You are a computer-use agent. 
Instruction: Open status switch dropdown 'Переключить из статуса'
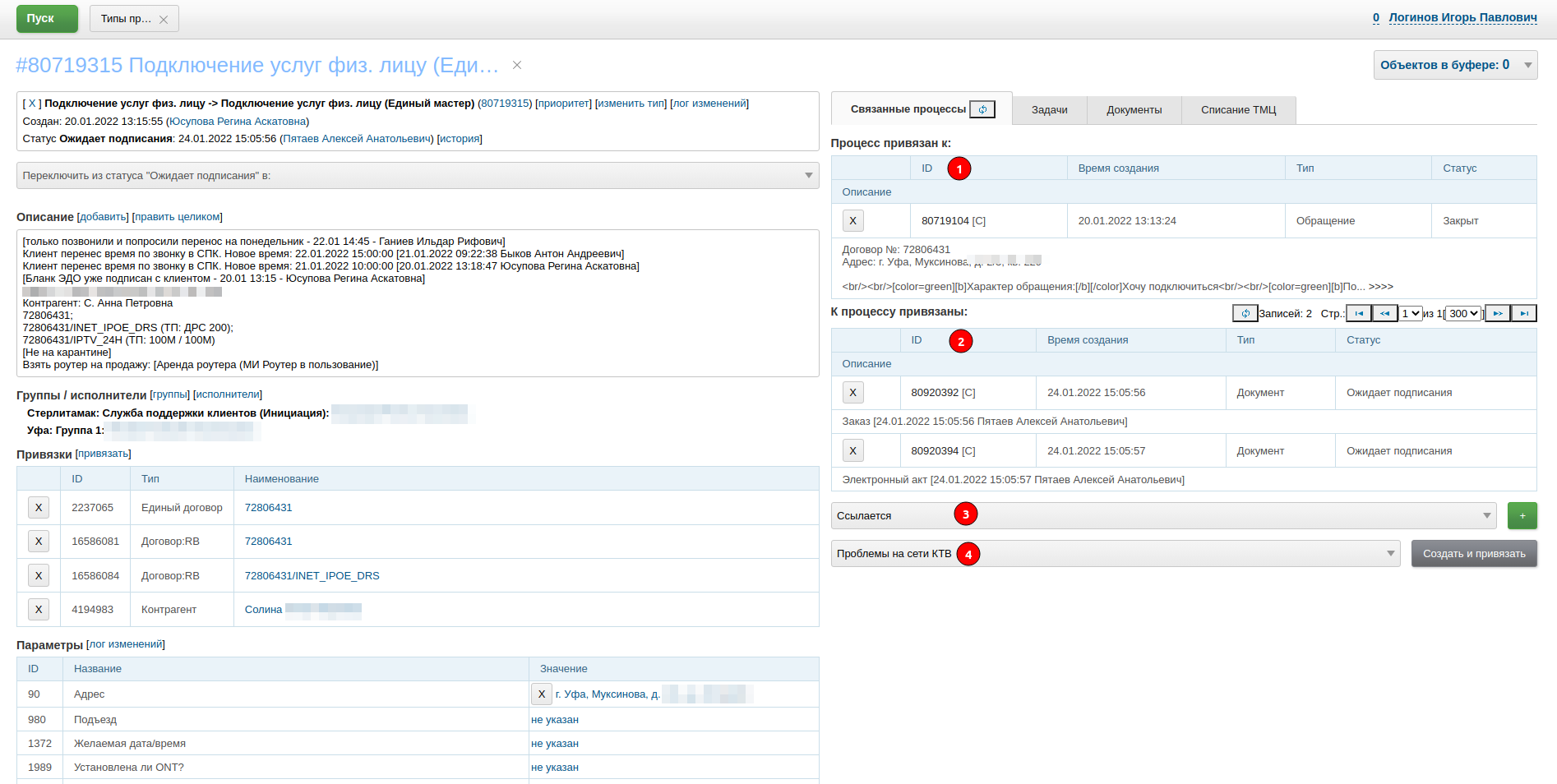click(418, 175)
